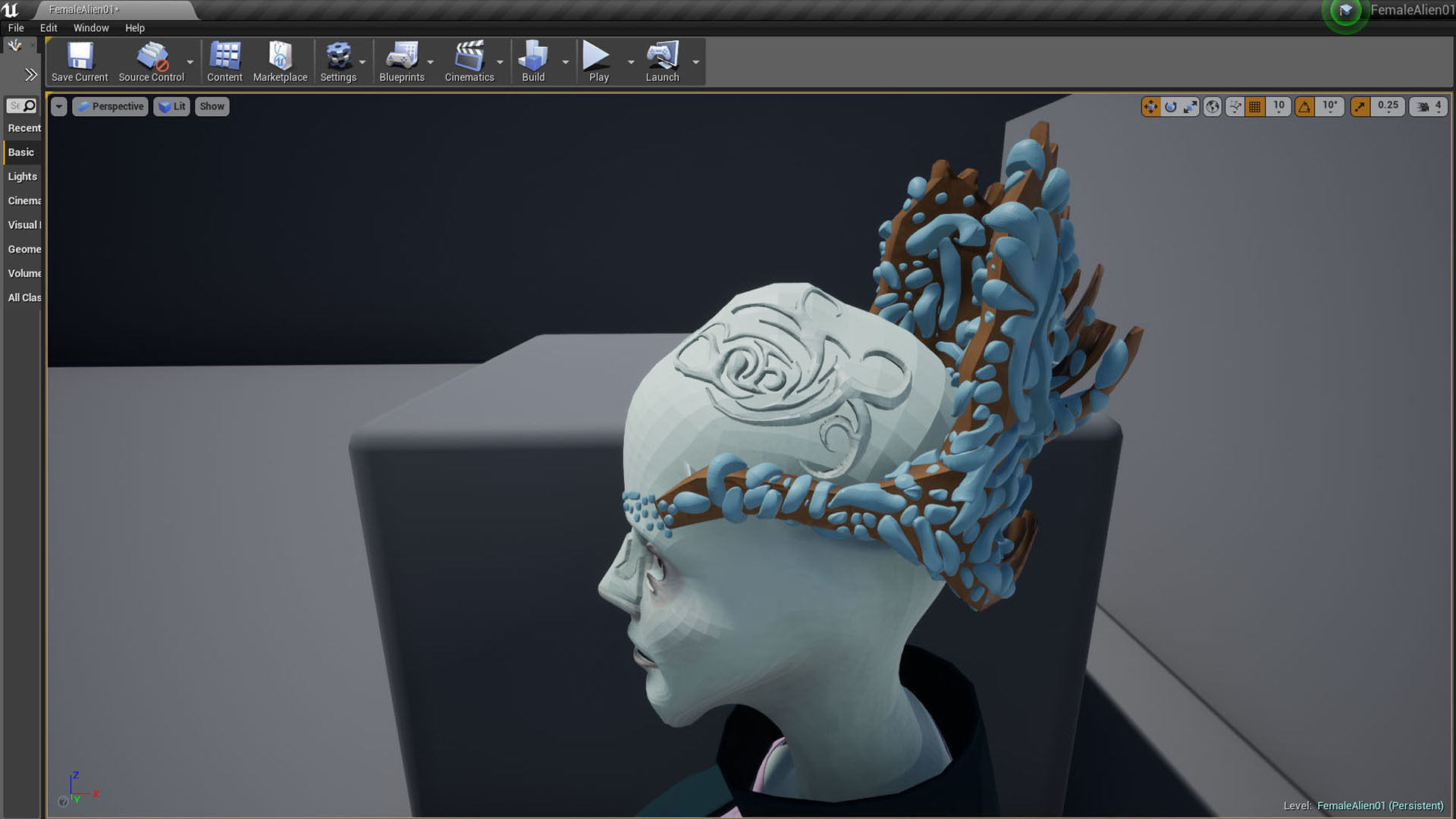Toggle grid snapping on or off

(x=1255, y=107)
